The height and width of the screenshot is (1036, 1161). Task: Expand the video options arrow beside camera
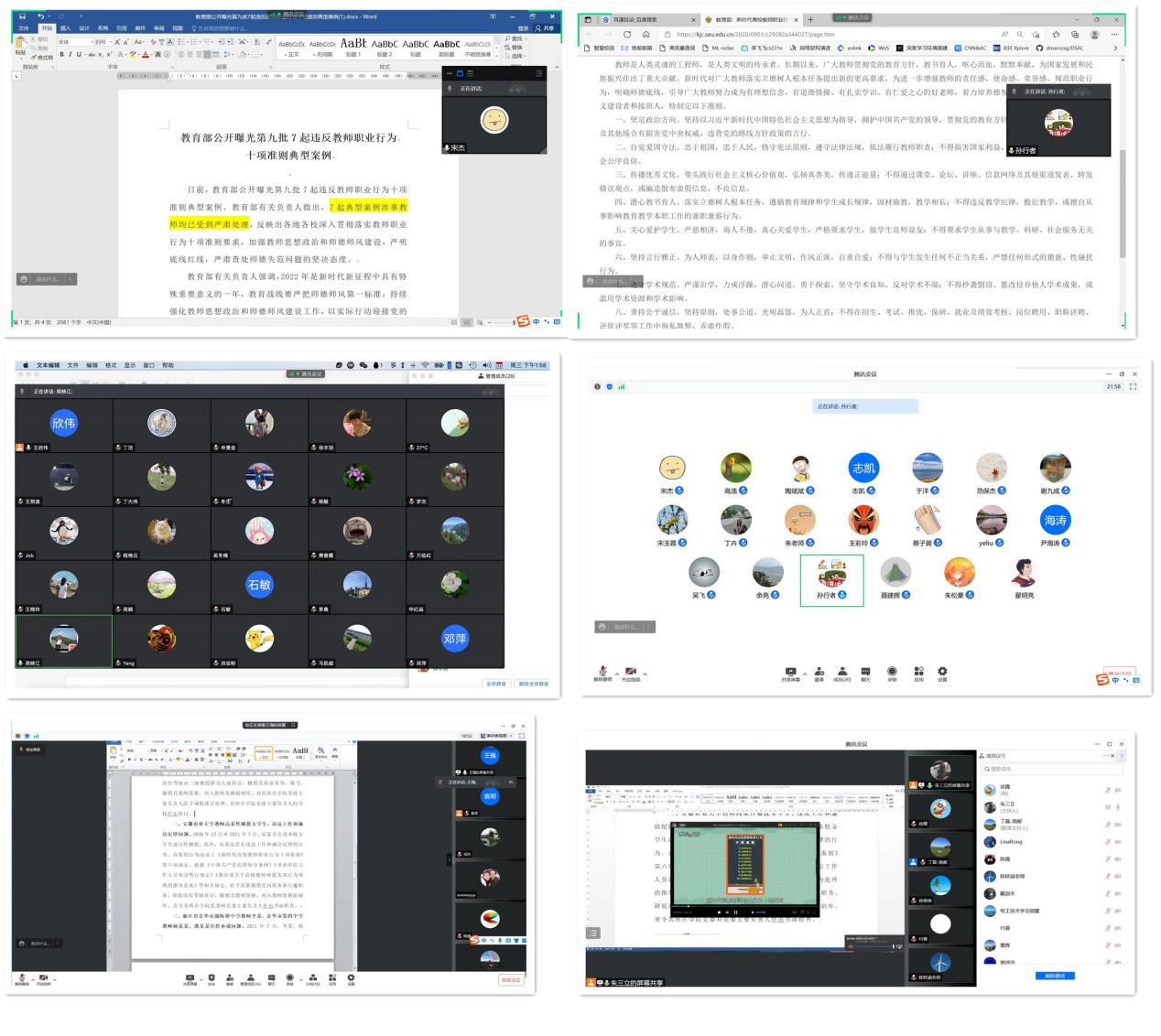coord(645,674)
